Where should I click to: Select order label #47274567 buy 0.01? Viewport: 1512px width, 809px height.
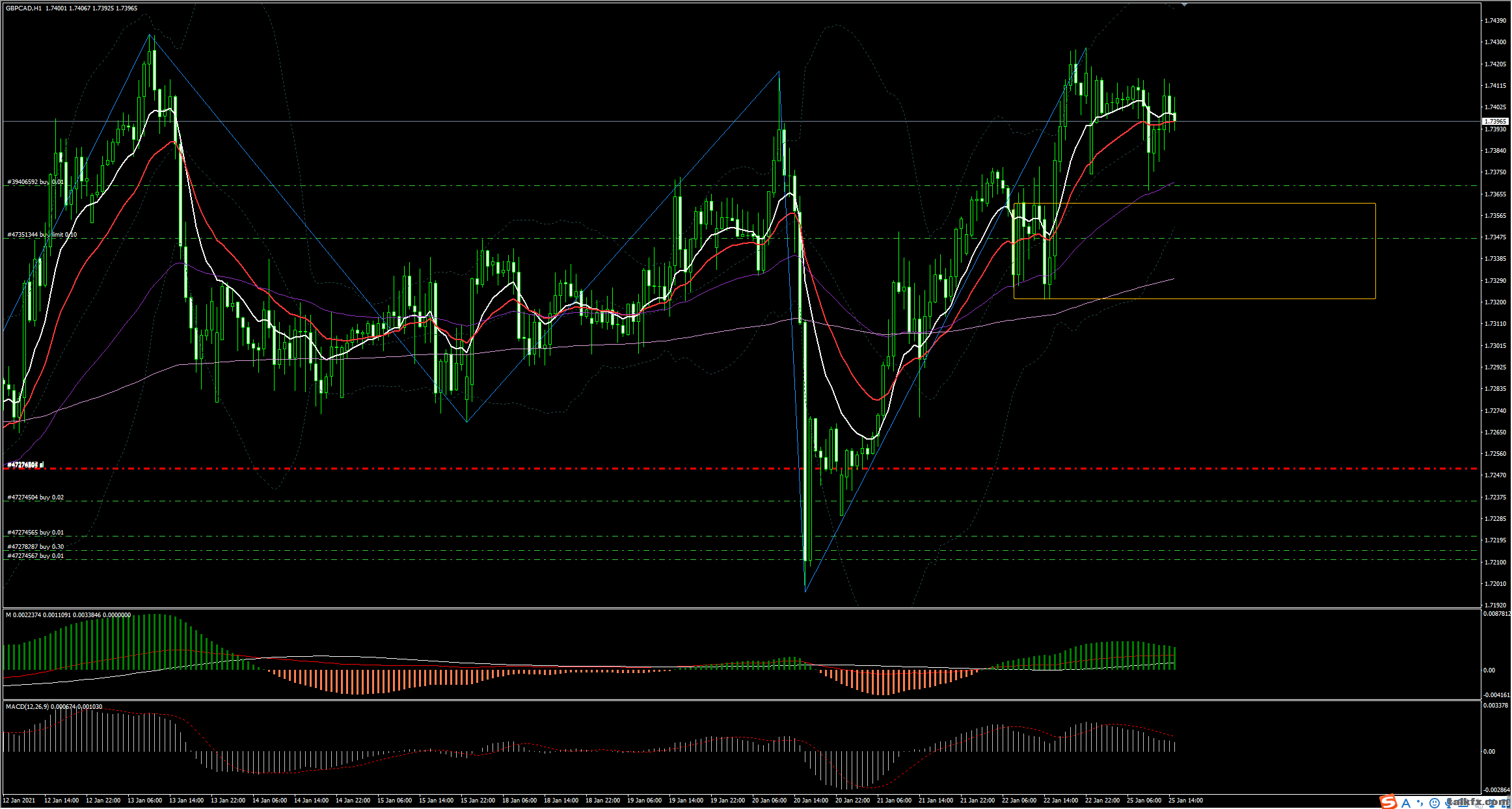pos(35,556)
